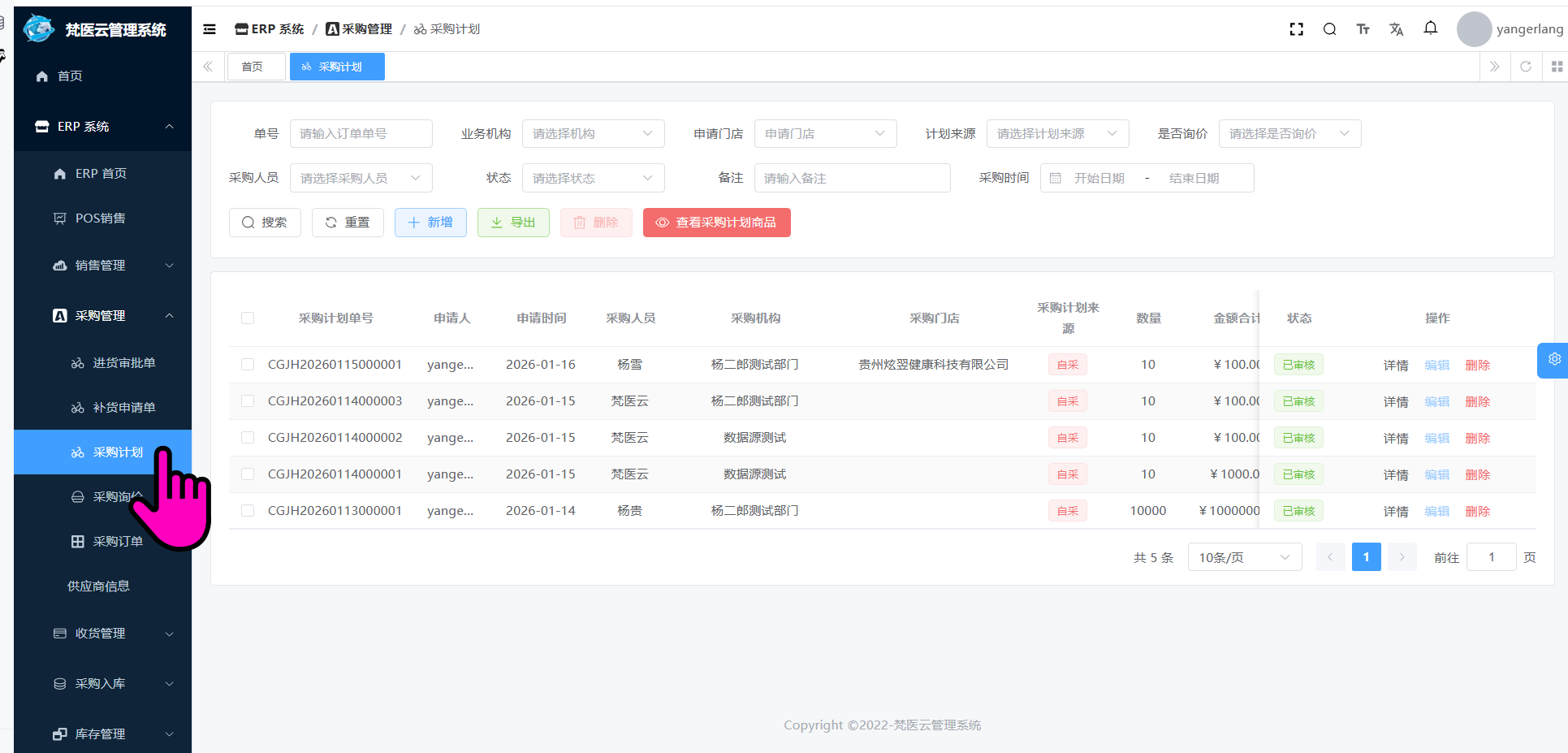
Task: Check the select-all checkbox in table header
Action: [x=248, y=318]
